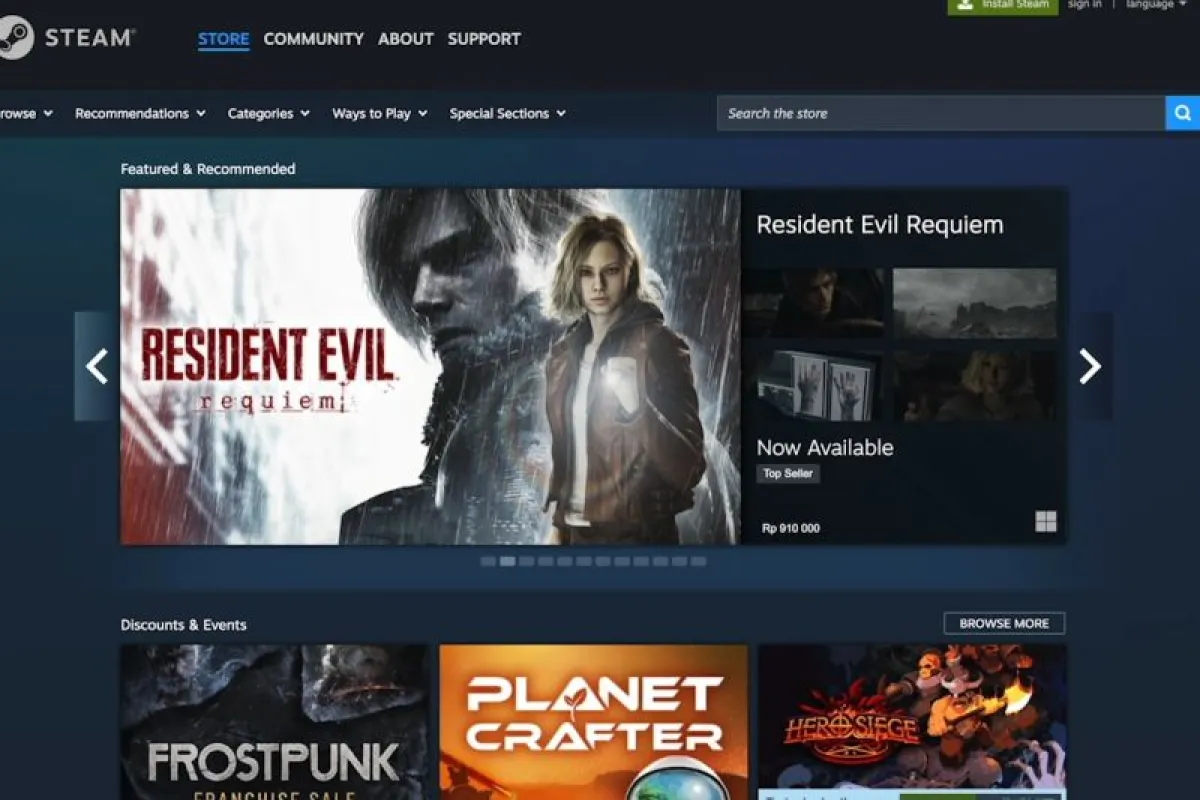The image size is (1200, 800).
Task: Expand the Recommendations dropdown menu
Action: coord(140,114)
